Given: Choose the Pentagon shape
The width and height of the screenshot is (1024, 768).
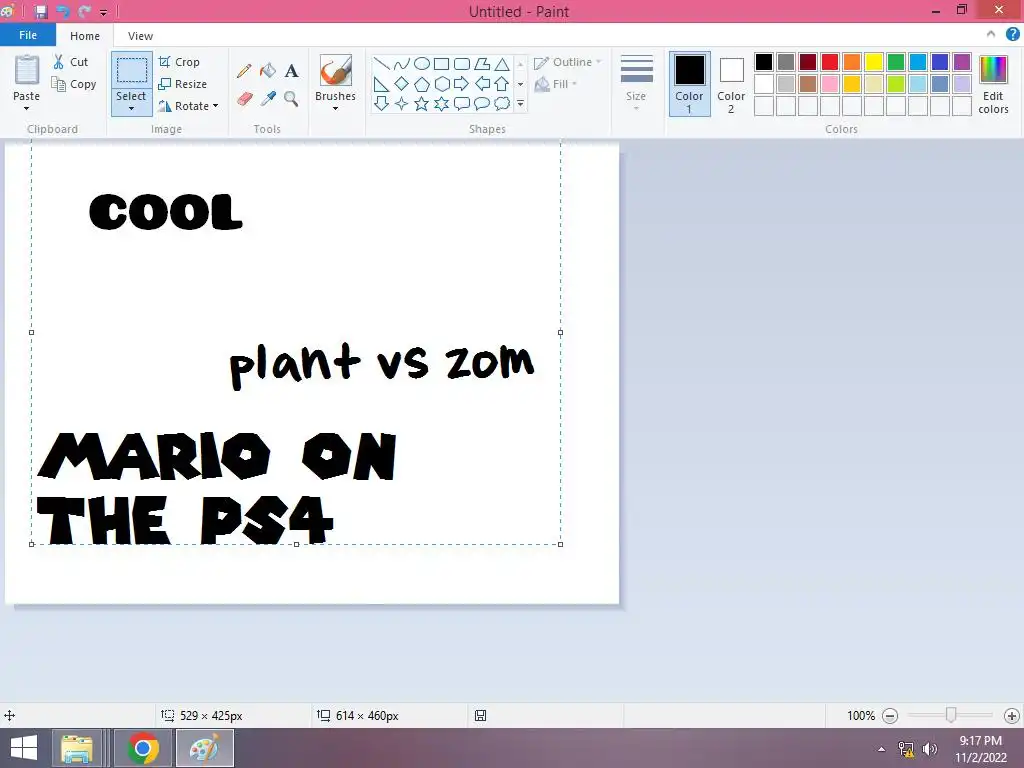Looking at the screenshot, I should coord(422,84).
